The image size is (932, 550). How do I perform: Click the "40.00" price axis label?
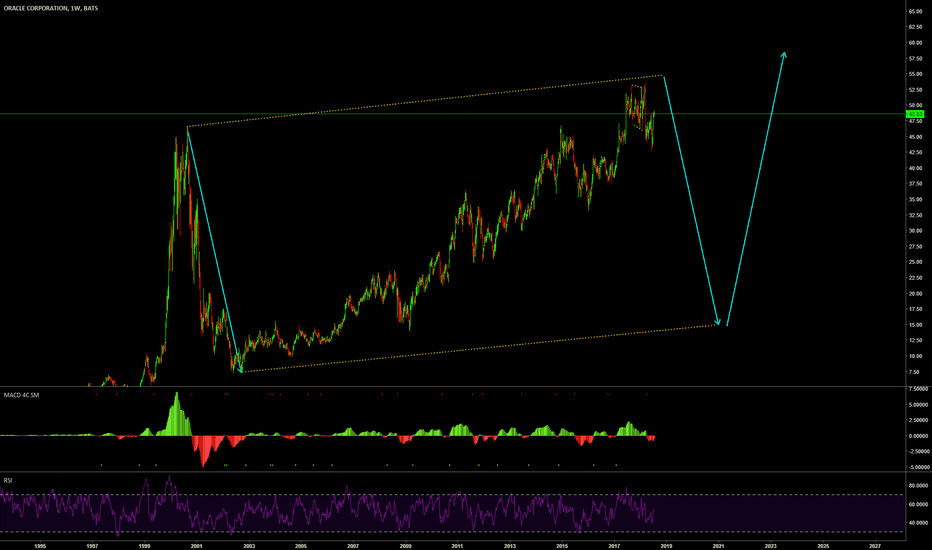tap(915, 168)
